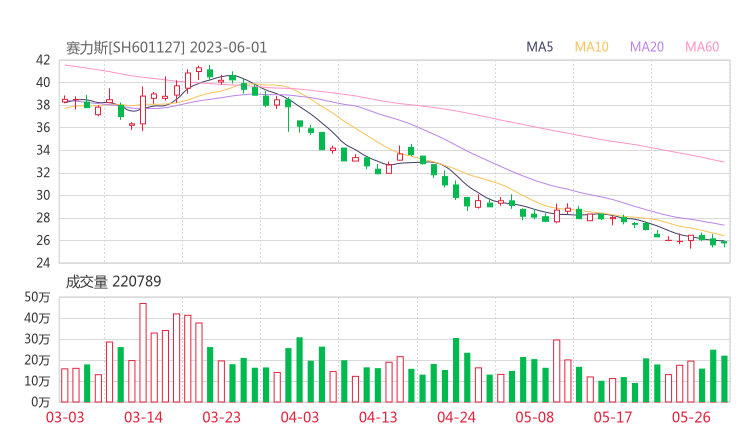Click the 36 price axis label

(43, 127)
